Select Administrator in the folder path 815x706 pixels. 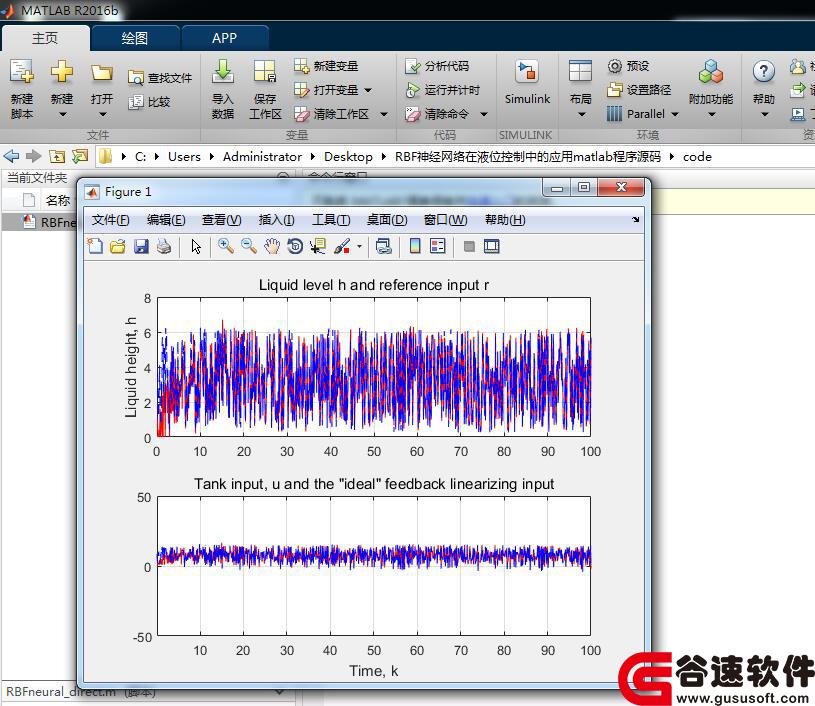(x=262, y=156)
